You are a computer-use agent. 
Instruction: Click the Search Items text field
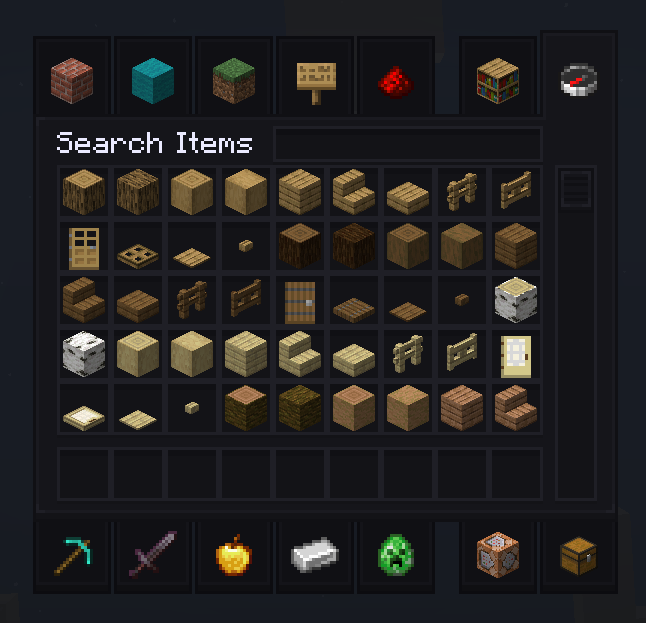(408, 144)
